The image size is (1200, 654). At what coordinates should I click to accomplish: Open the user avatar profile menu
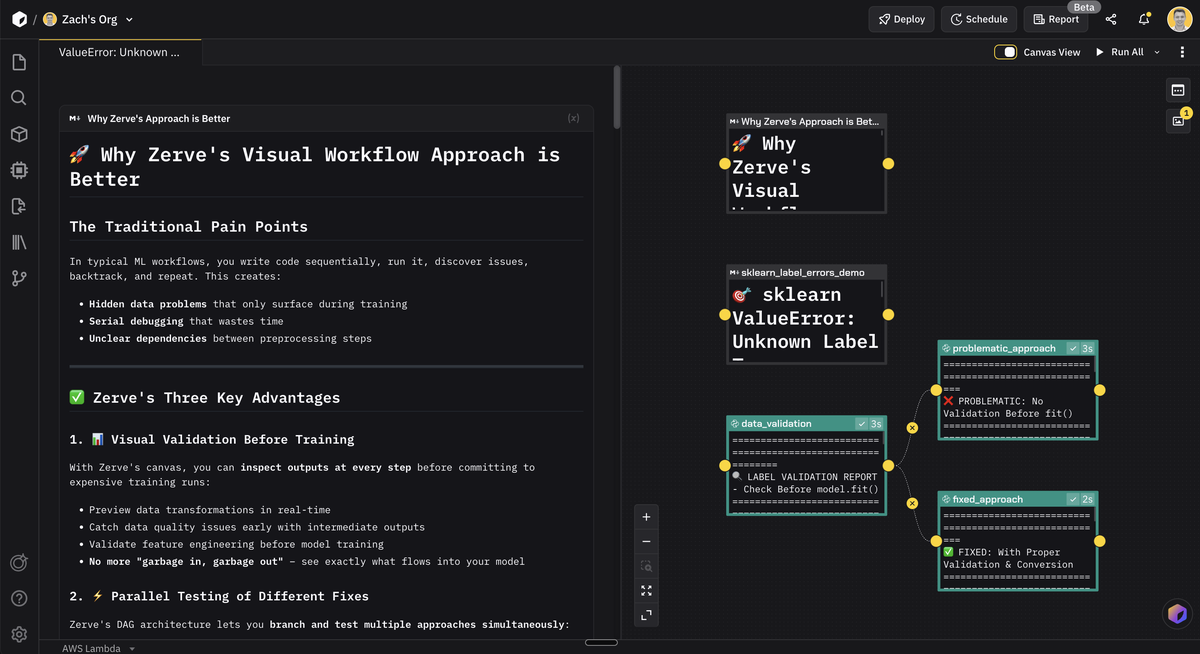click(x=1179, y=19)
